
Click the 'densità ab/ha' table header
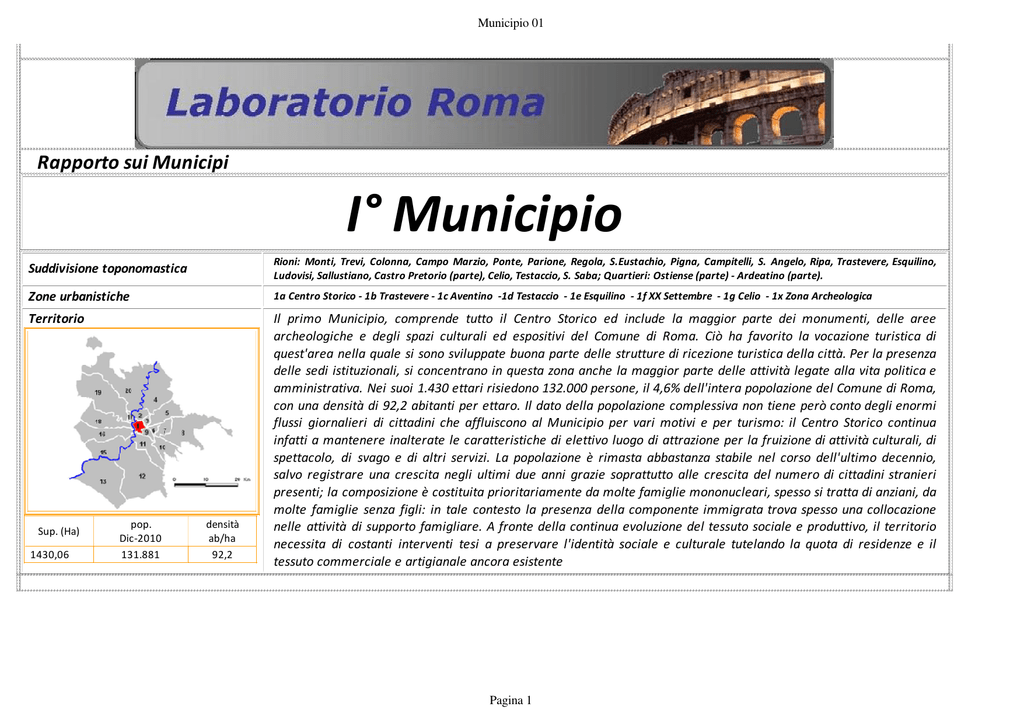[x=222, y=531]
